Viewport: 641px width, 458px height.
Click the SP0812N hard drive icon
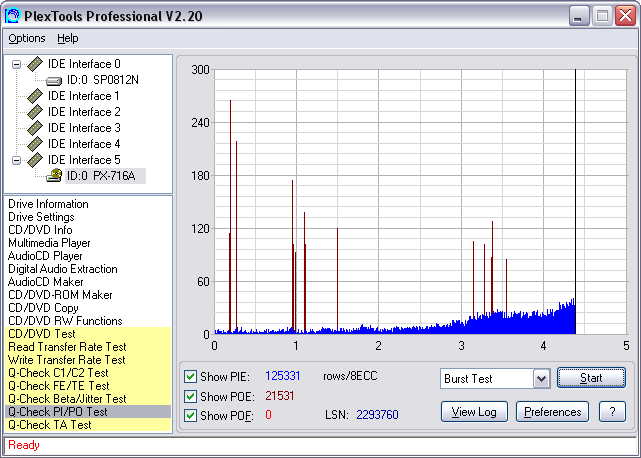[x=54, y=81]
